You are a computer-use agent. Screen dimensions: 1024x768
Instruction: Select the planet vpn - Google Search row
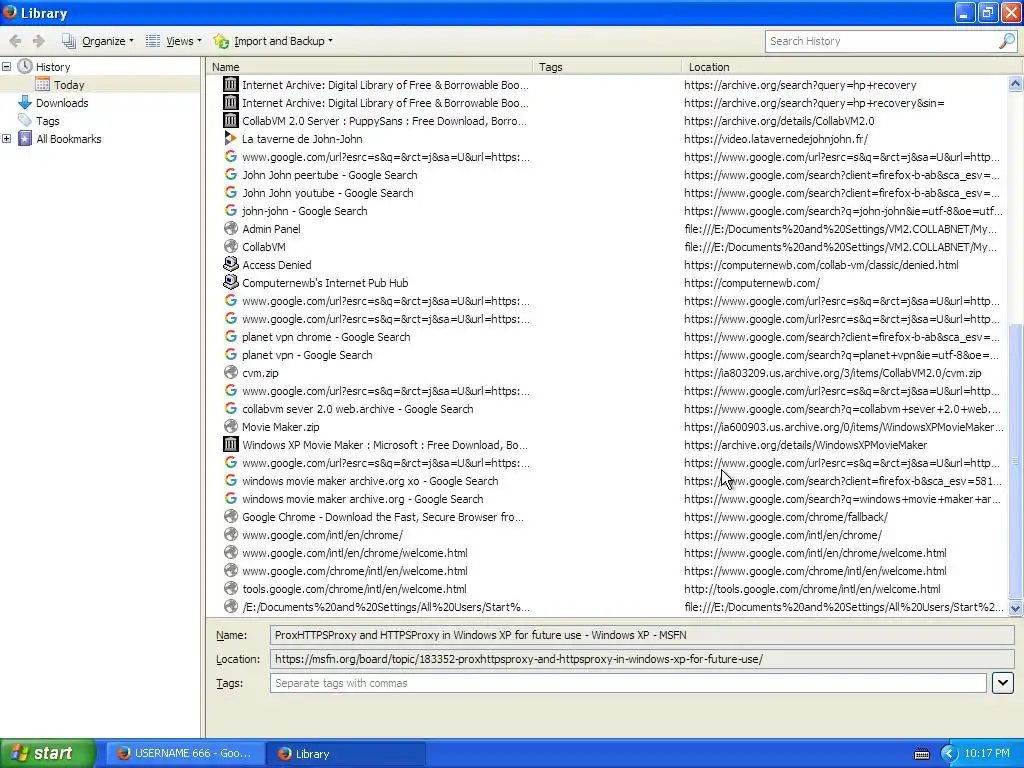point(607,355)
